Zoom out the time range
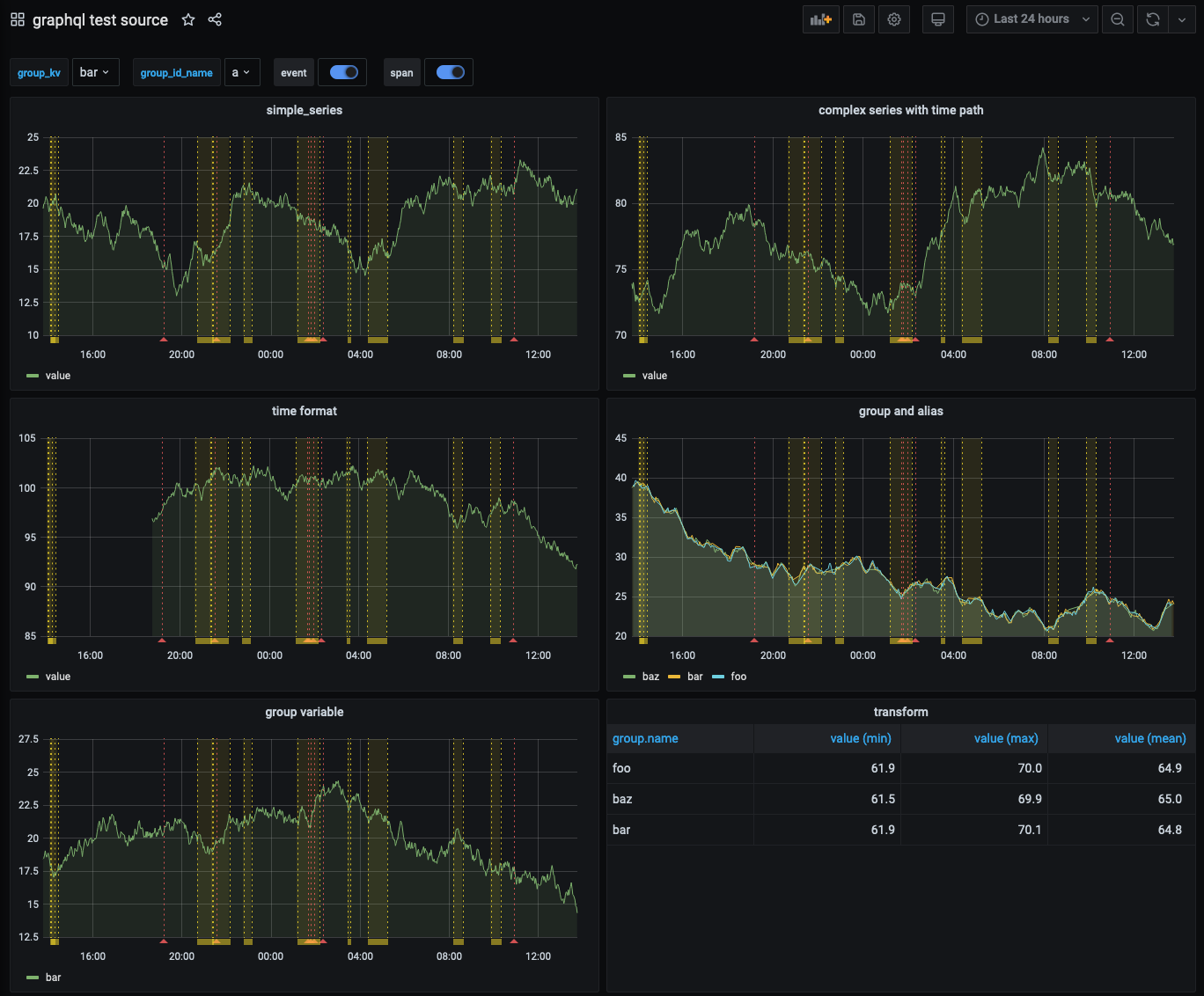 point(1118,19)
